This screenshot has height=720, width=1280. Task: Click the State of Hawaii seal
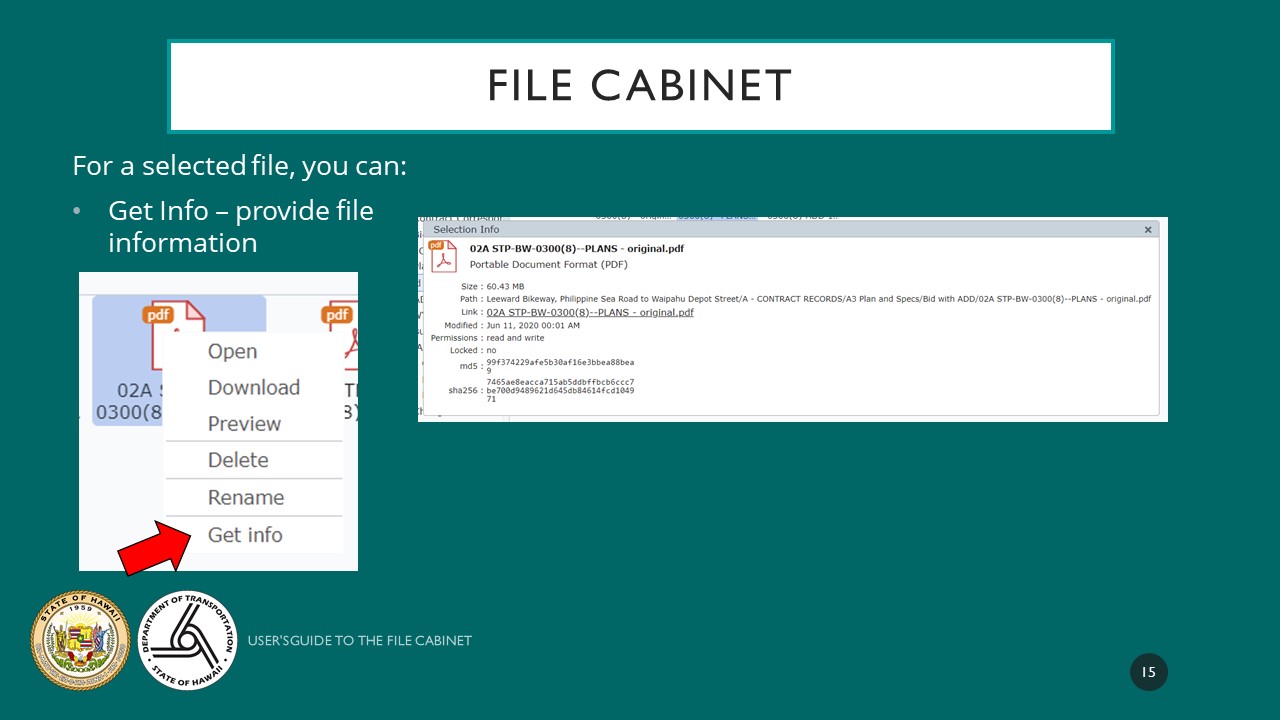tap(80, 640)
